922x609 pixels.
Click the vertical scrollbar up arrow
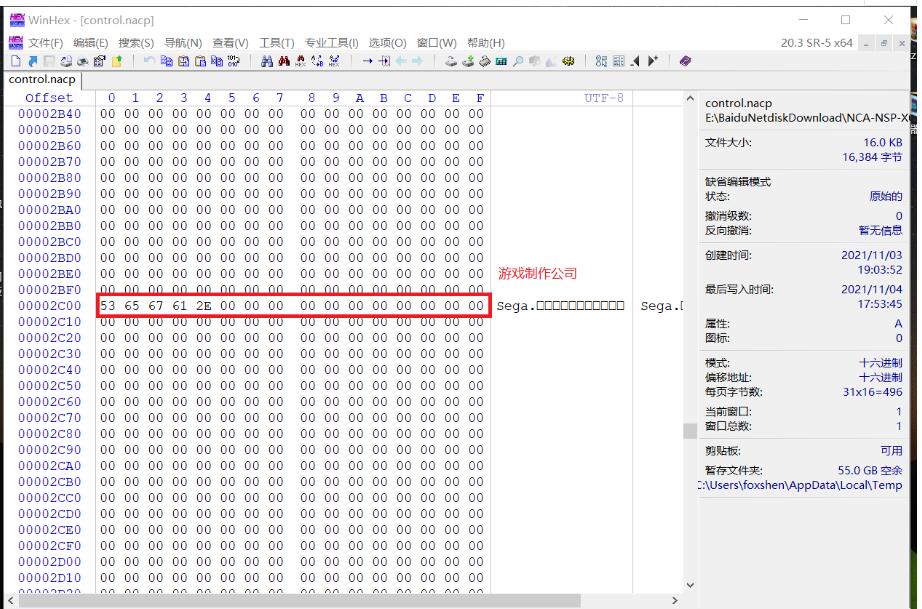click(x=689, y=99)
